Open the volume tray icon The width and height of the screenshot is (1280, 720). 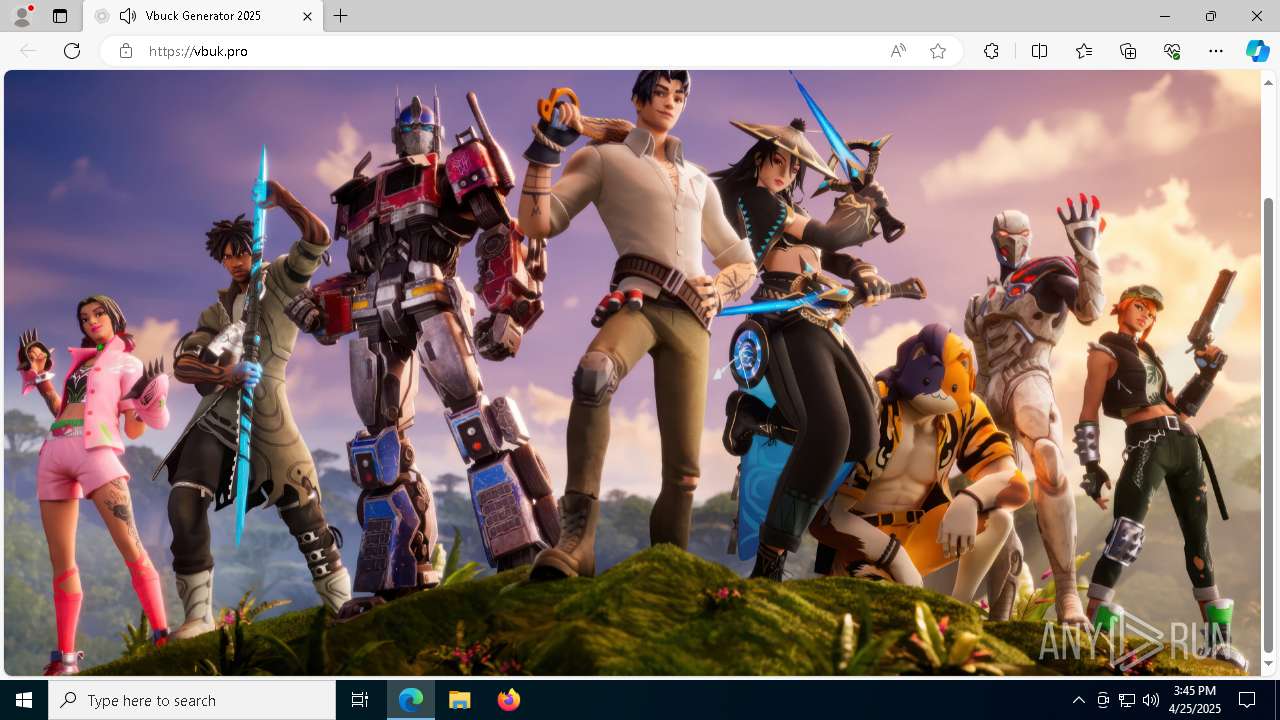[1150, 700]
